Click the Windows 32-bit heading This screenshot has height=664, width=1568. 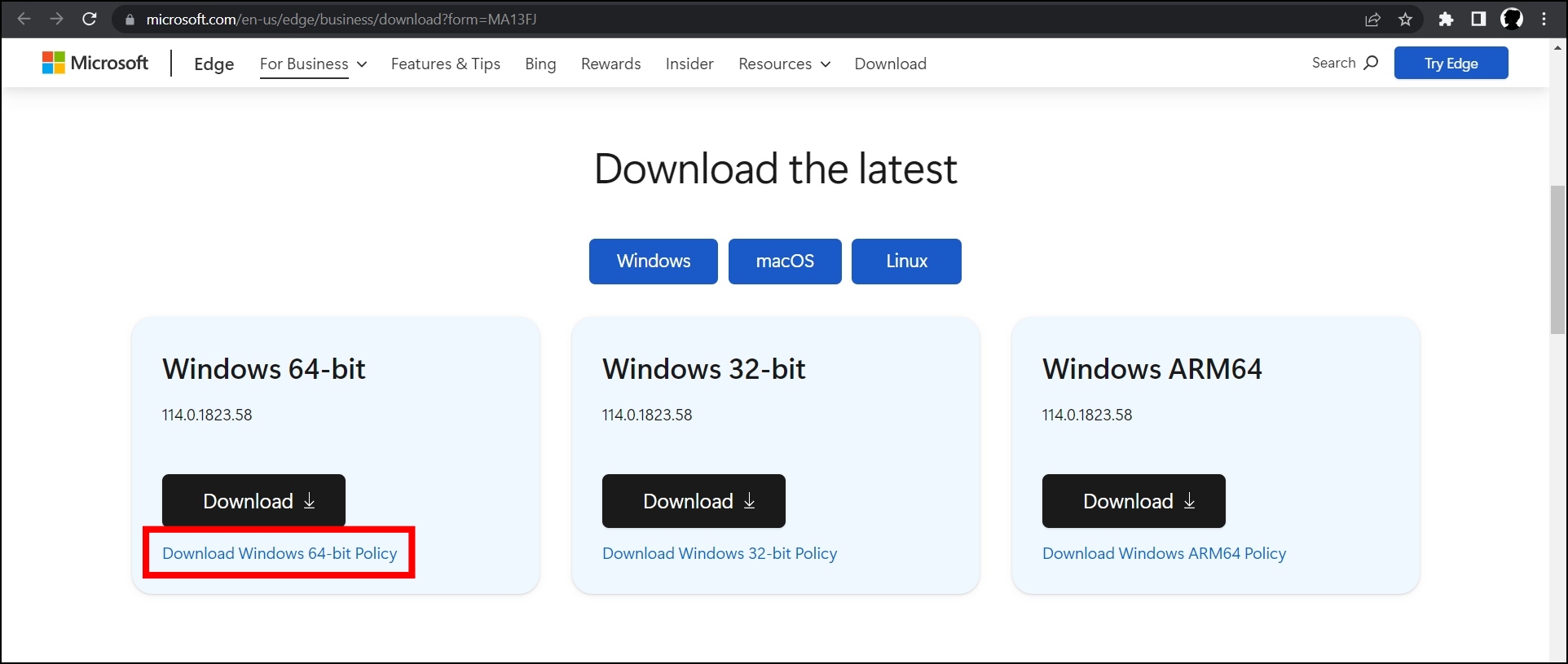tap(704, 369)
